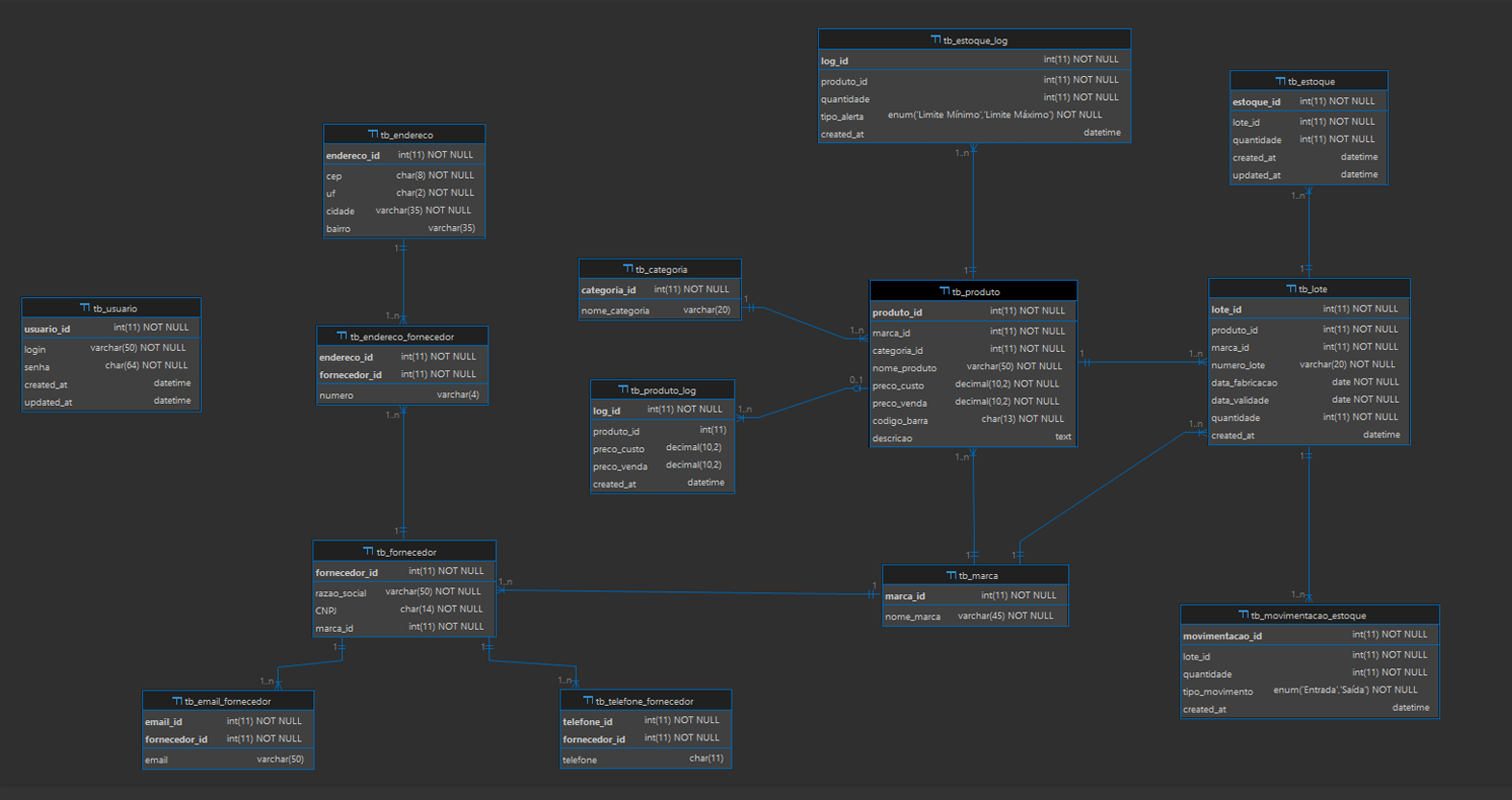Click the cidade column row

point(404,211)
